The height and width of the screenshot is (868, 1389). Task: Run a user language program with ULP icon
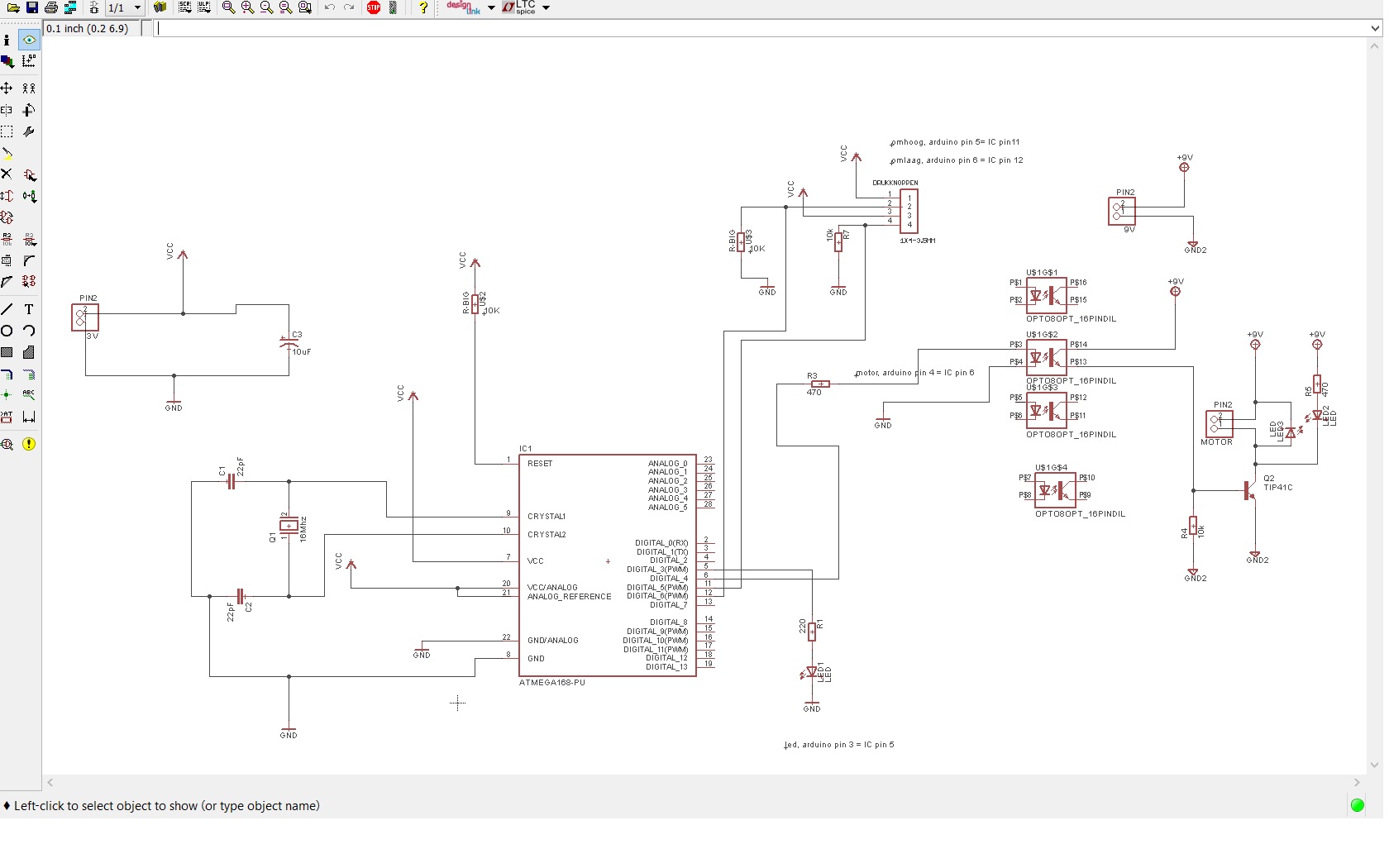(203, 7)
